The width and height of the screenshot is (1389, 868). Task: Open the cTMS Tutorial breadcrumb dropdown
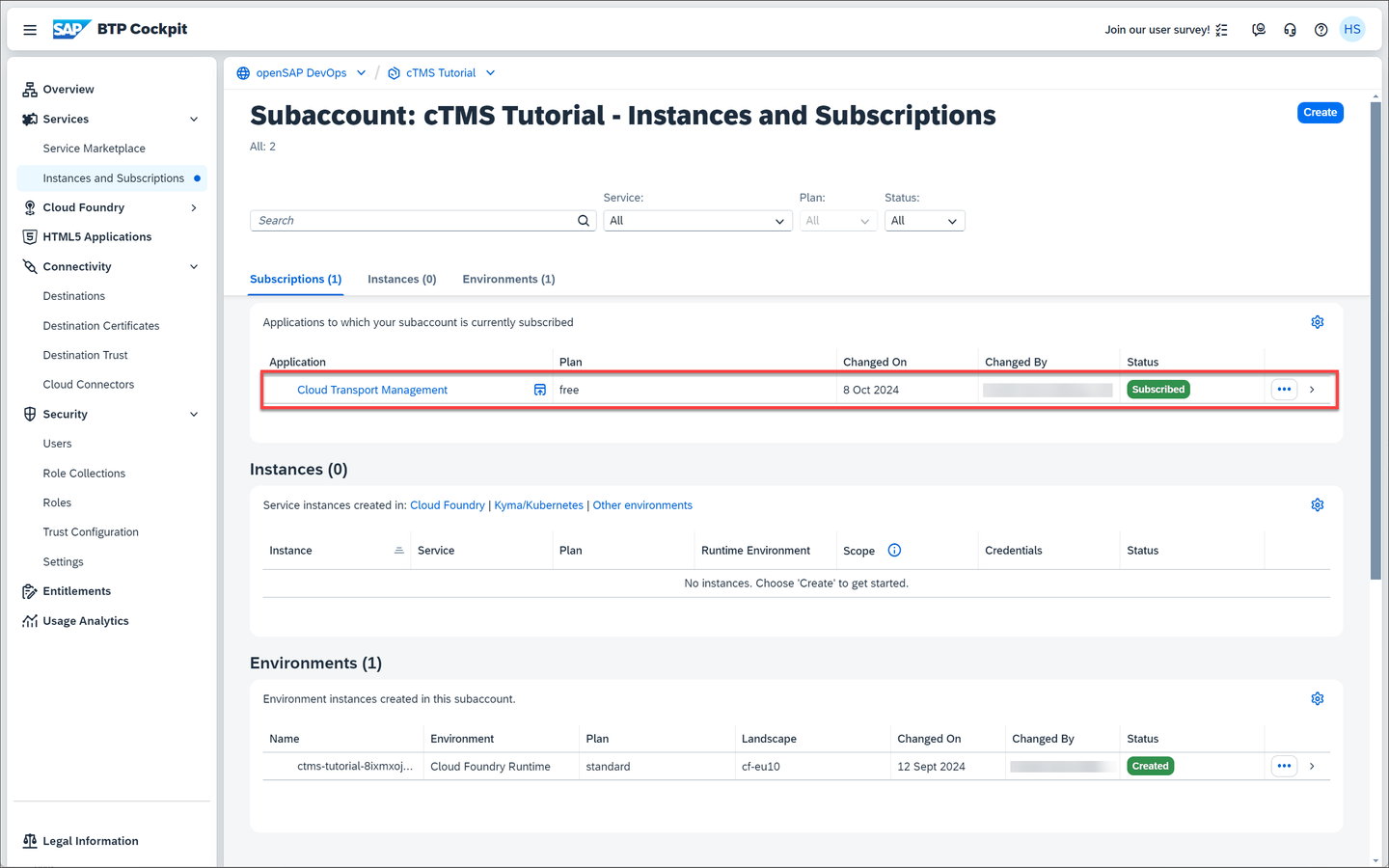(490, 73)
